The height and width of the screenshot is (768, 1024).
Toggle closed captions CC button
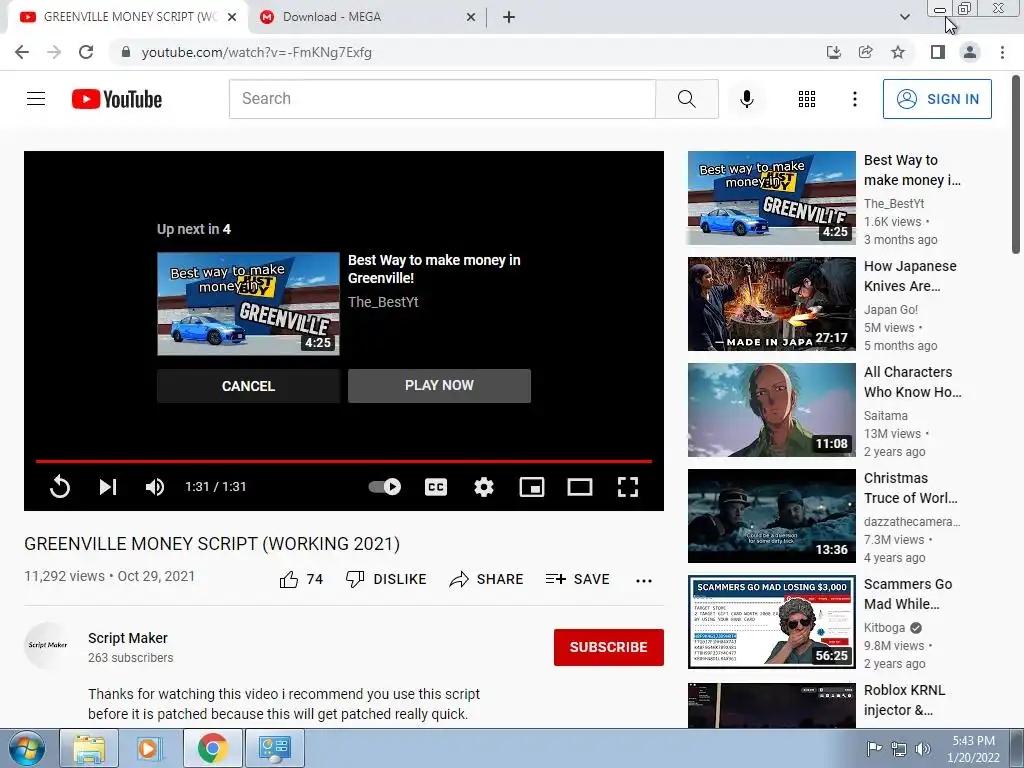[436, 487]
